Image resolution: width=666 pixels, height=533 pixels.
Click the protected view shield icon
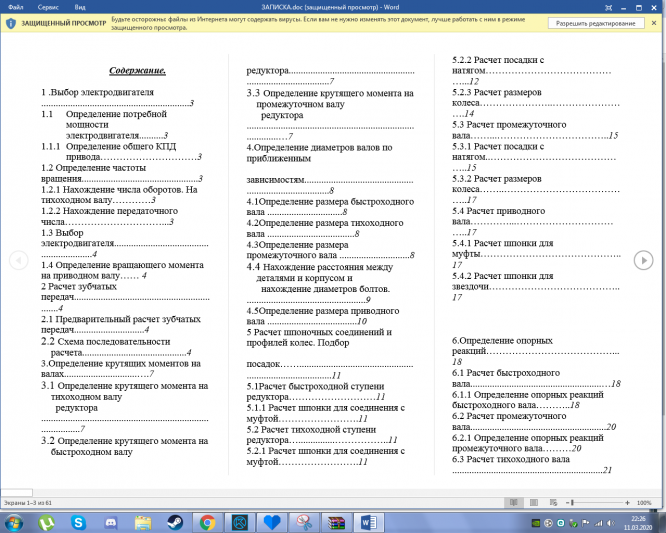pyautogui.click(x=11, y=24)
